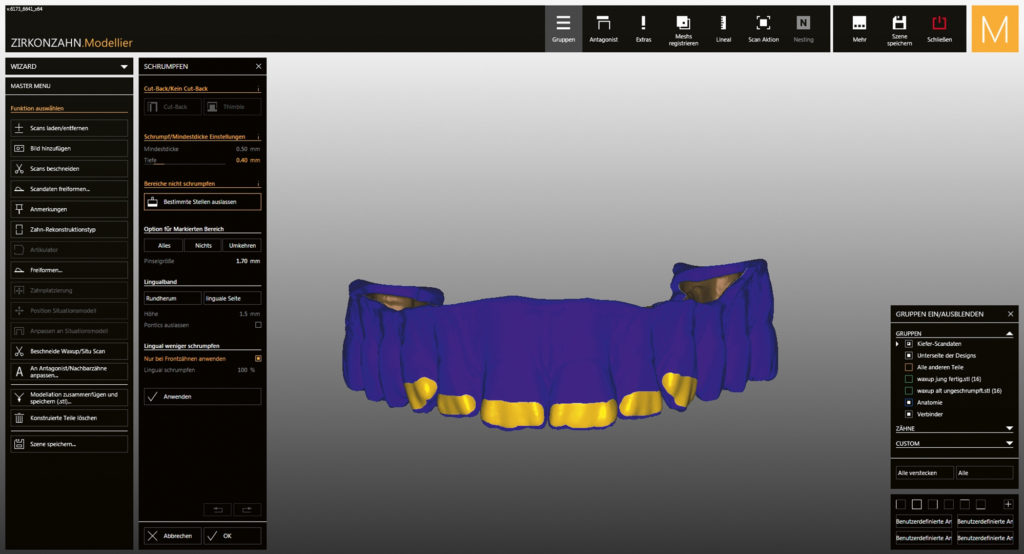Choose Scans laden/entfernen function
Screen dimensions: 1024x554
pos(69,128)
